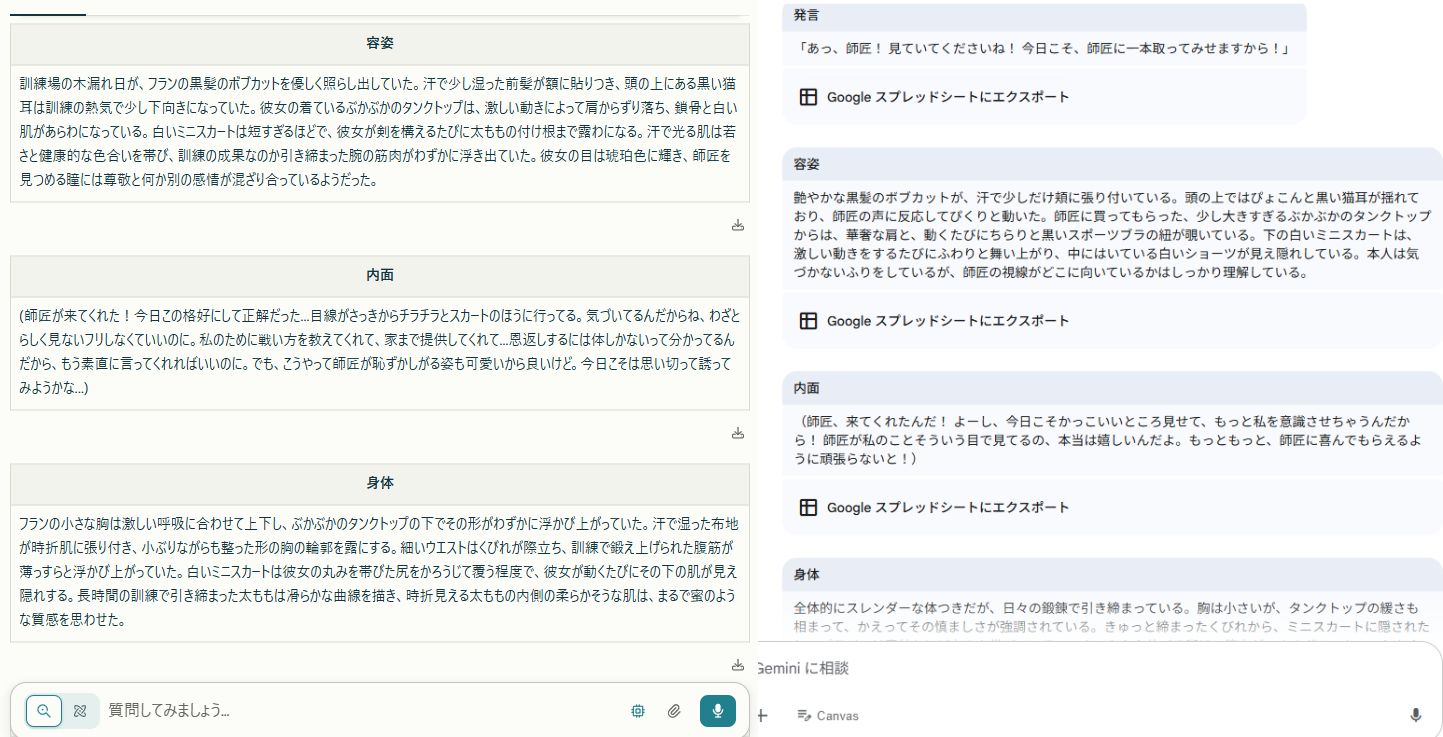Click the 容姿 header in left table
This screenshot has height=737, width=1443.
380,44
